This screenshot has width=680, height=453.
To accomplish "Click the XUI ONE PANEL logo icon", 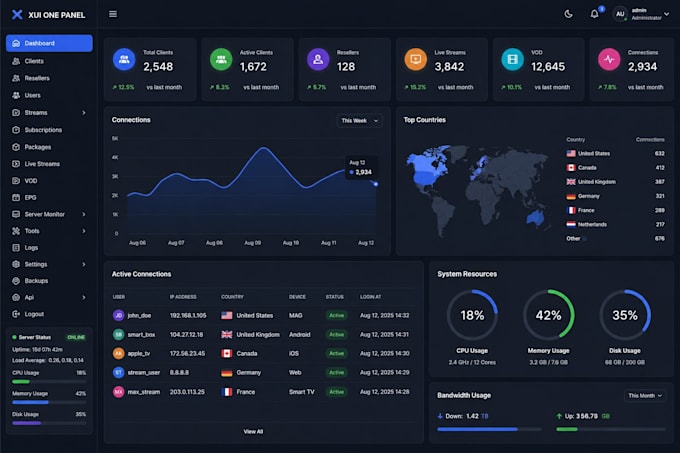I will [17, 15].
